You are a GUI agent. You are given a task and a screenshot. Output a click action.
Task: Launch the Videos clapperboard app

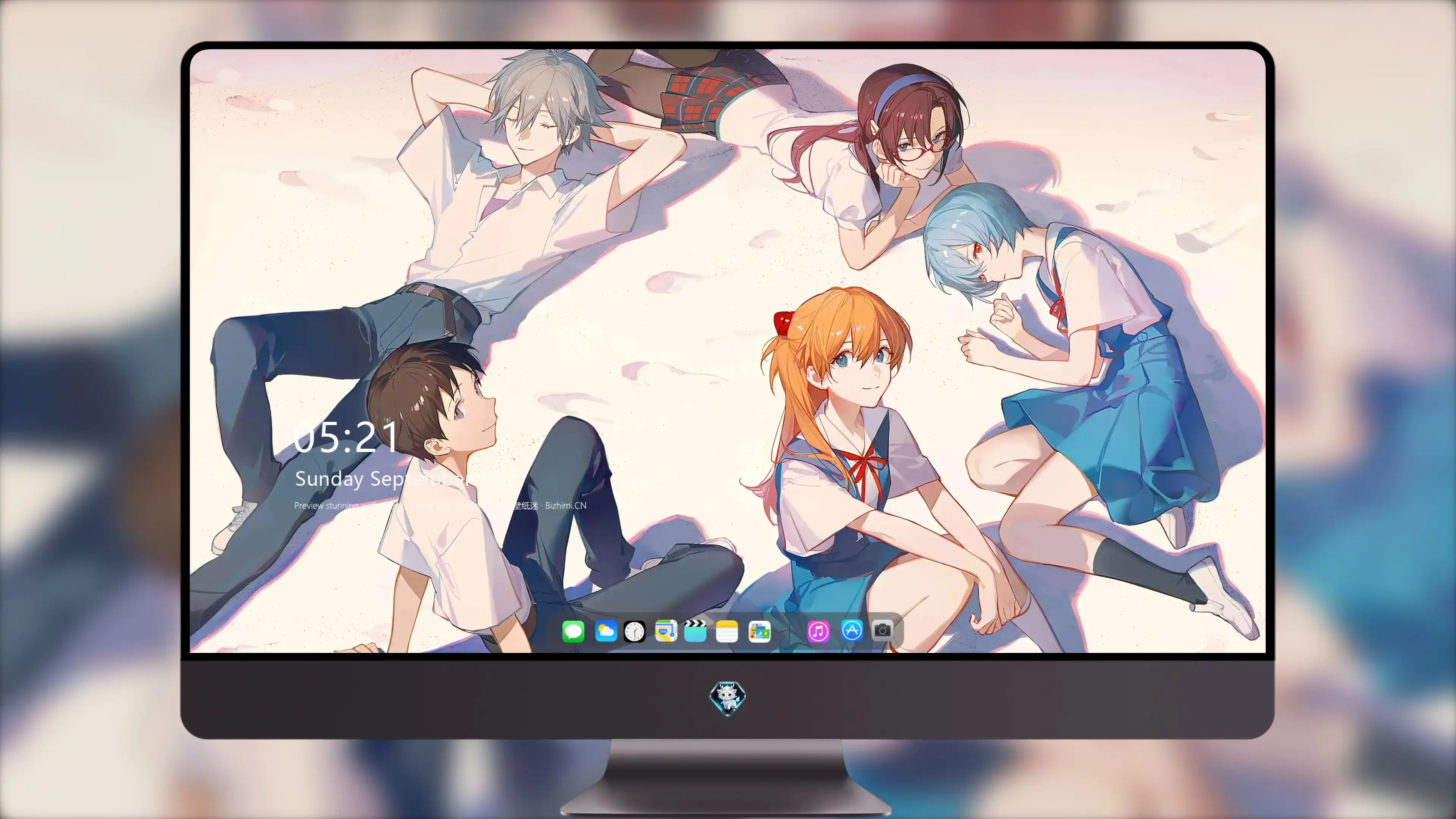[695, 631]
